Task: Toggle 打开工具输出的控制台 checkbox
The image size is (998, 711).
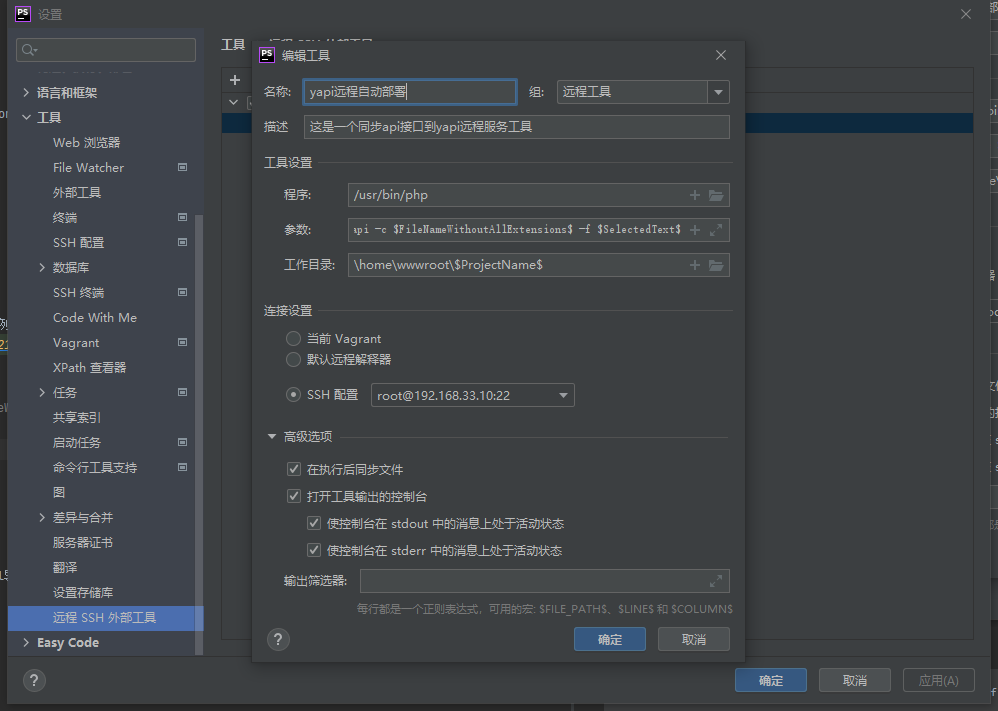Action: [293, 496]
